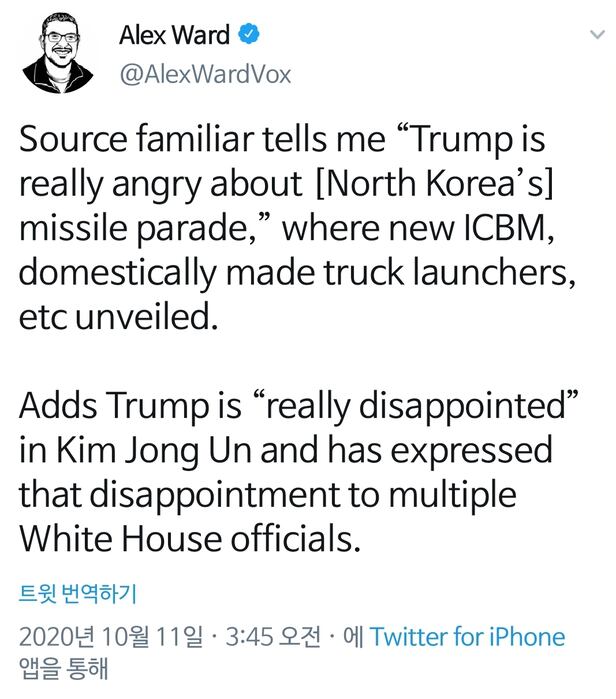Click the 2020년 10월 11일 date stamp
The width and height of the screenshot is (616, 699).
(110, 637)
